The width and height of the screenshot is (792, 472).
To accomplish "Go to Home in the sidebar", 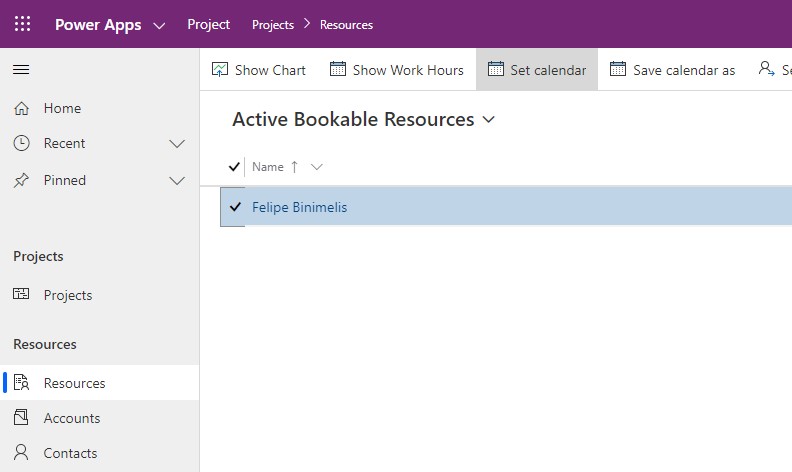I will click(100, 108).
